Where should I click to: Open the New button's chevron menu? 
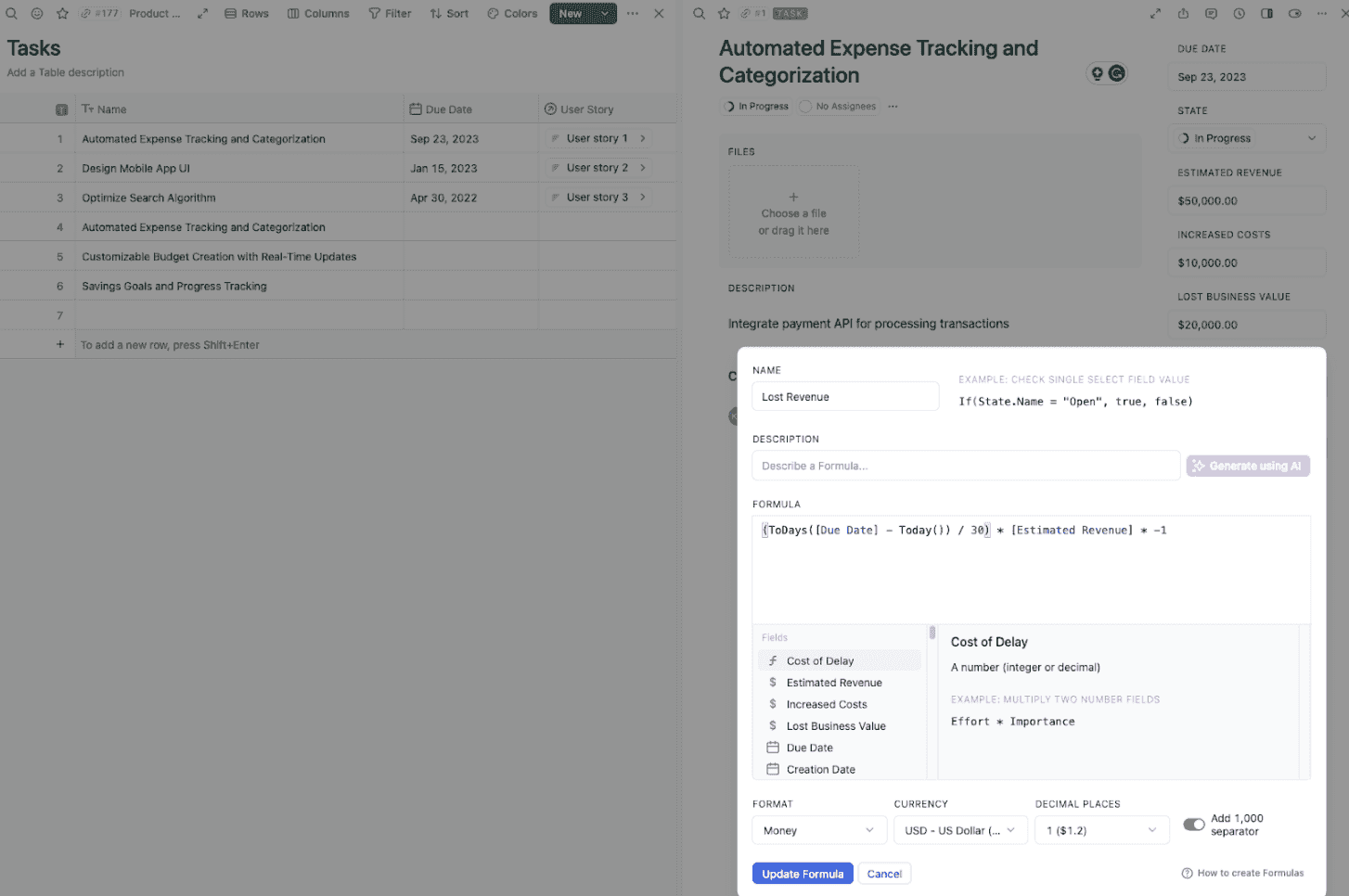(x=605, y=13)
